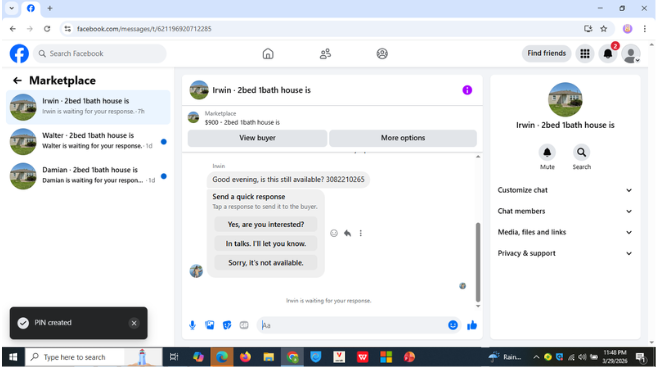
Task: Send a thumbs-up like
Action: 472,325
